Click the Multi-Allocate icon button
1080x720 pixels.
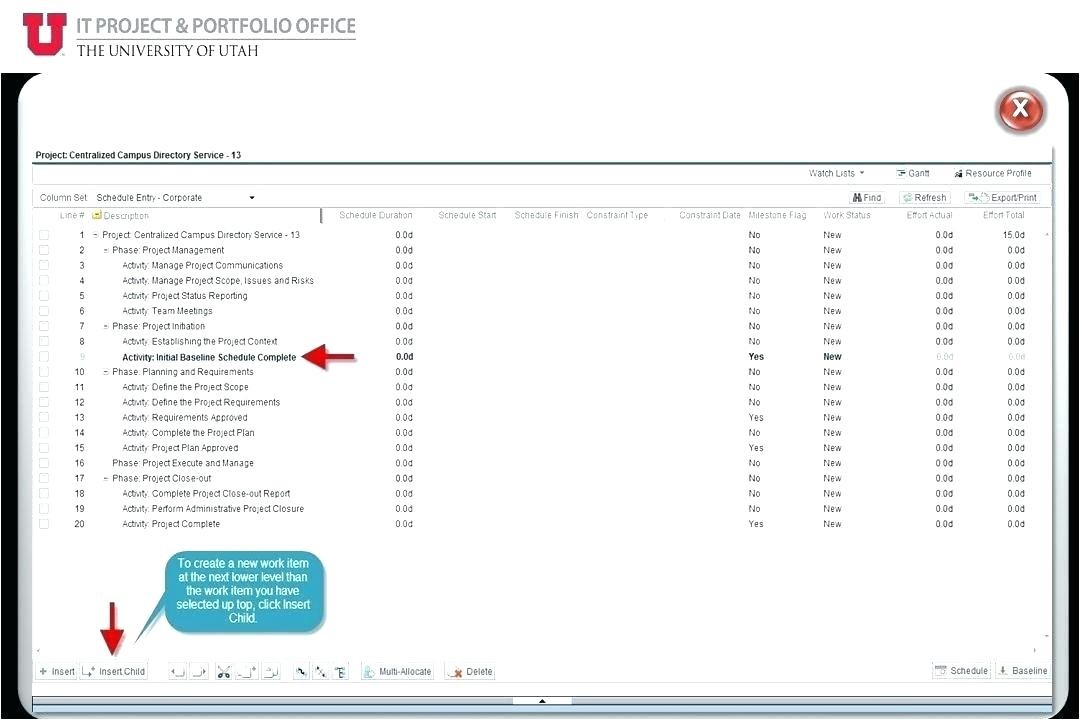coord(397,672)
